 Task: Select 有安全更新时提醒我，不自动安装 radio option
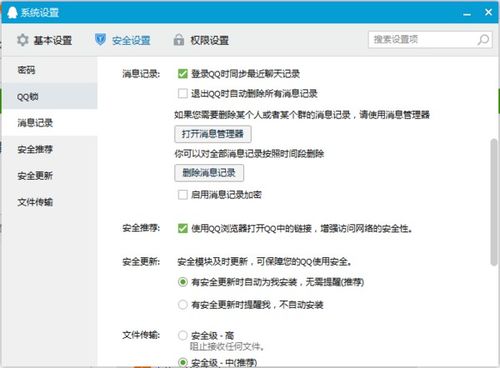183,304
